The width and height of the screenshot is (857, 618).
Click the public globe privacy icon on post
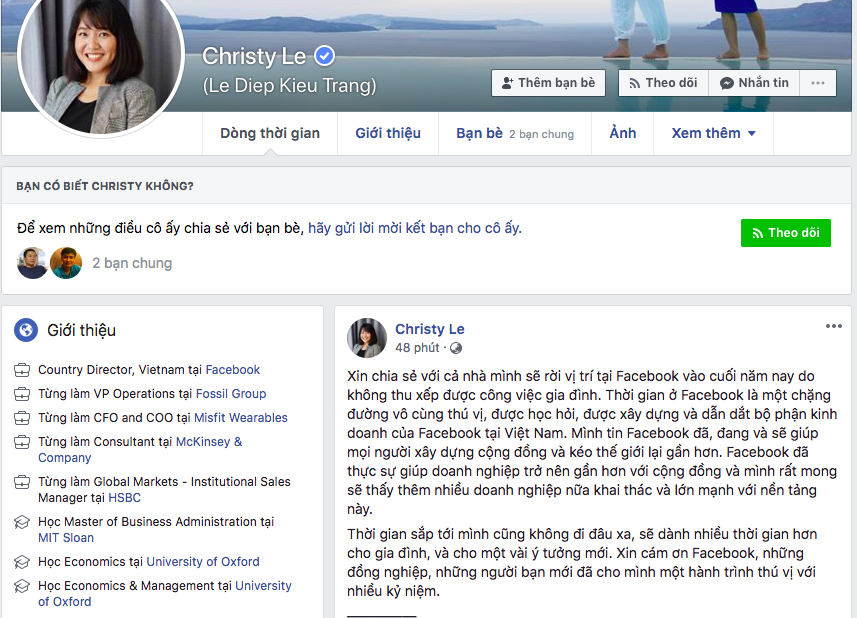point(456,348)
